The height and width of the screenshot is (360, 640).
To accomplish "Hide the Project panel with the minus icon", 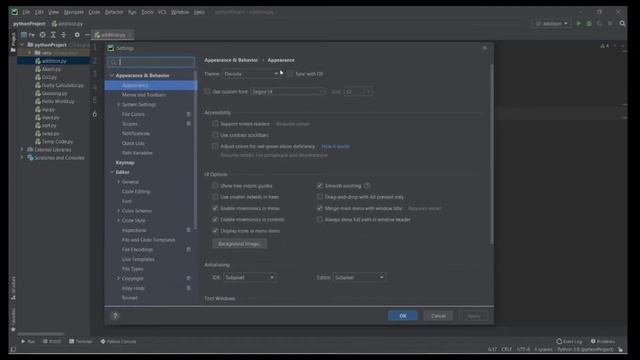I will (87, 35).
